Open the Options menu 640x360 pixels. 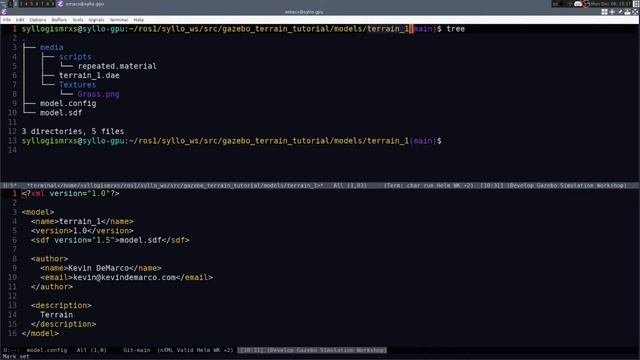38,20
